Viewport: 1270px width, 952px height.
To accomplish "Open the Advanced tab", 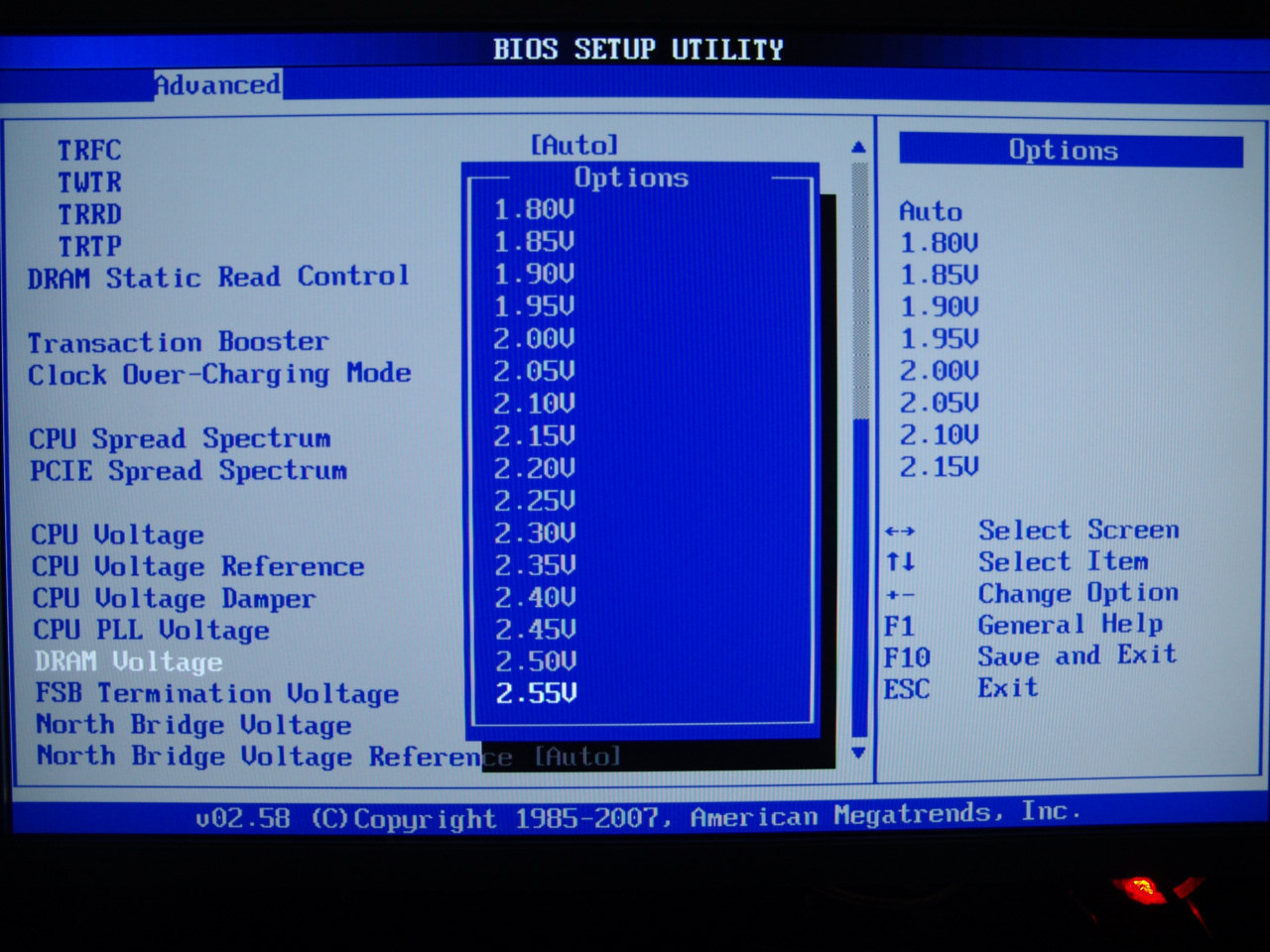I will [x=217, y=85].
